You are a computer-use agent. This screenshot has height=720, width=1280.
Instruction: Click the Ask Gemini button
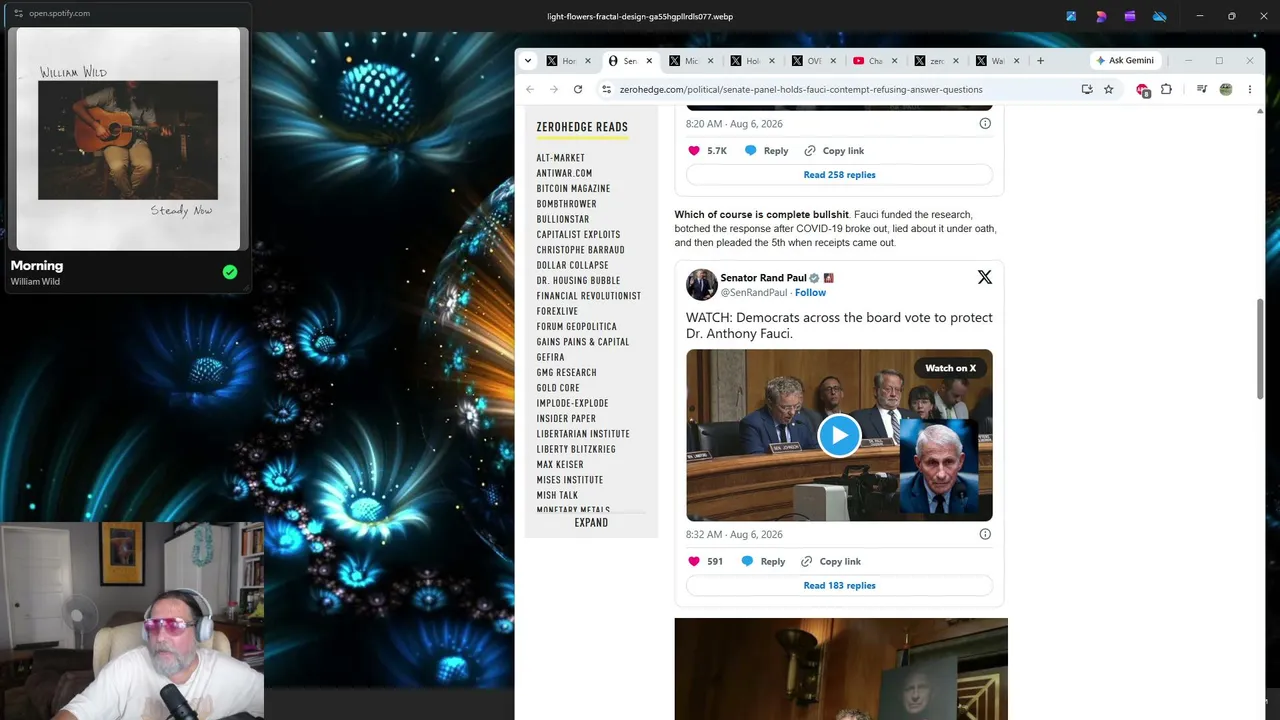coord(1125,61)
